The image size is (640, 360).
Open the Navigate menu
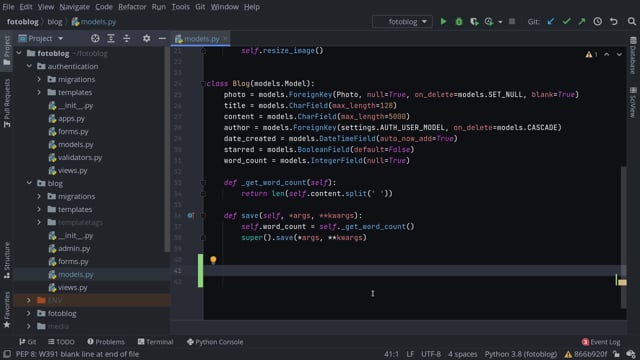[74, 7]
